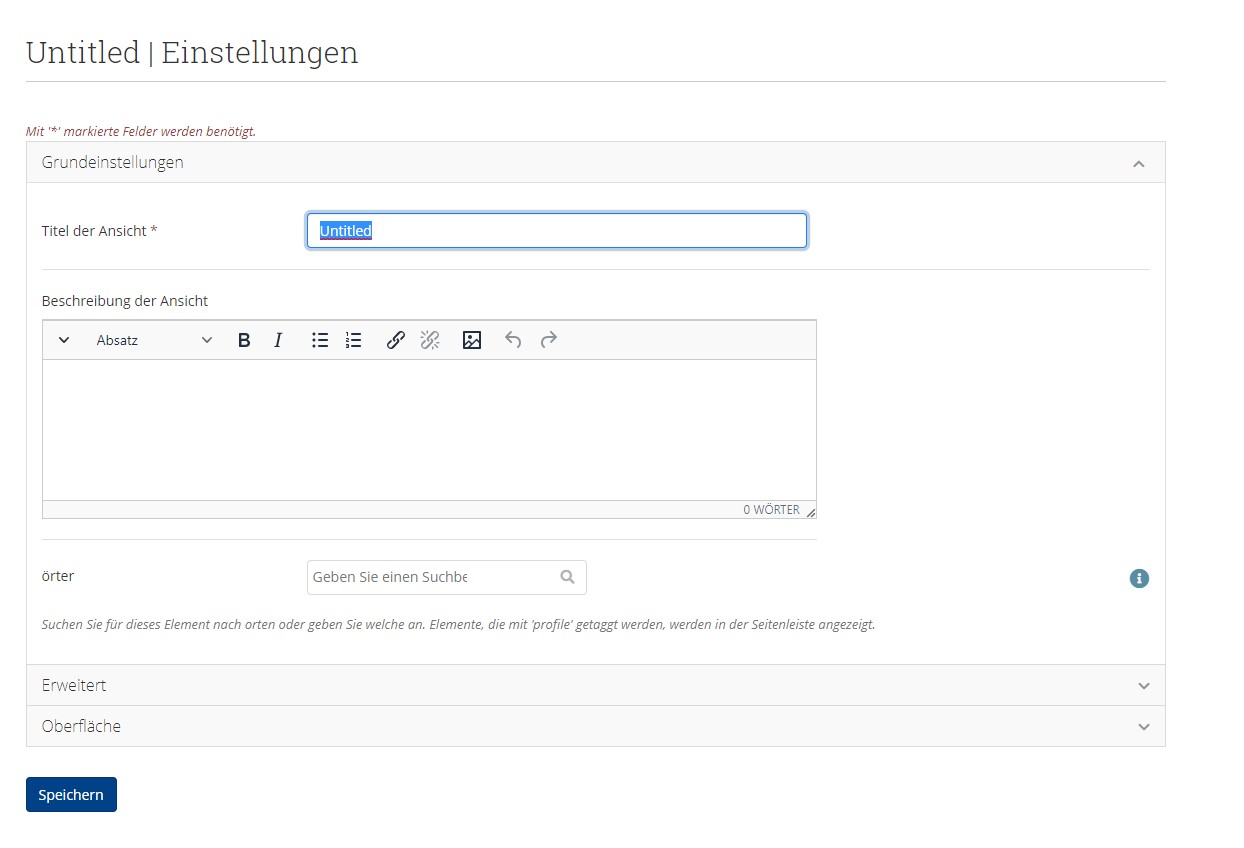This screenshot has width=1244, height=848.
Task: Click the 'Beschreibung der Ansicht' label
Action: click(x=125, y=300)
